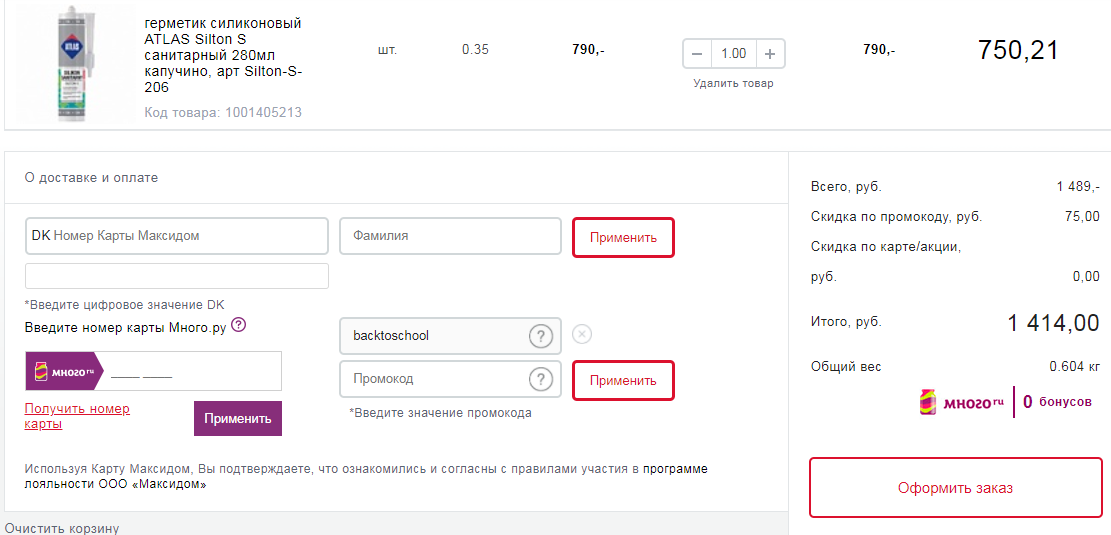Click the help icon in Промокод field
The image size is (1111, 535).
540,379
